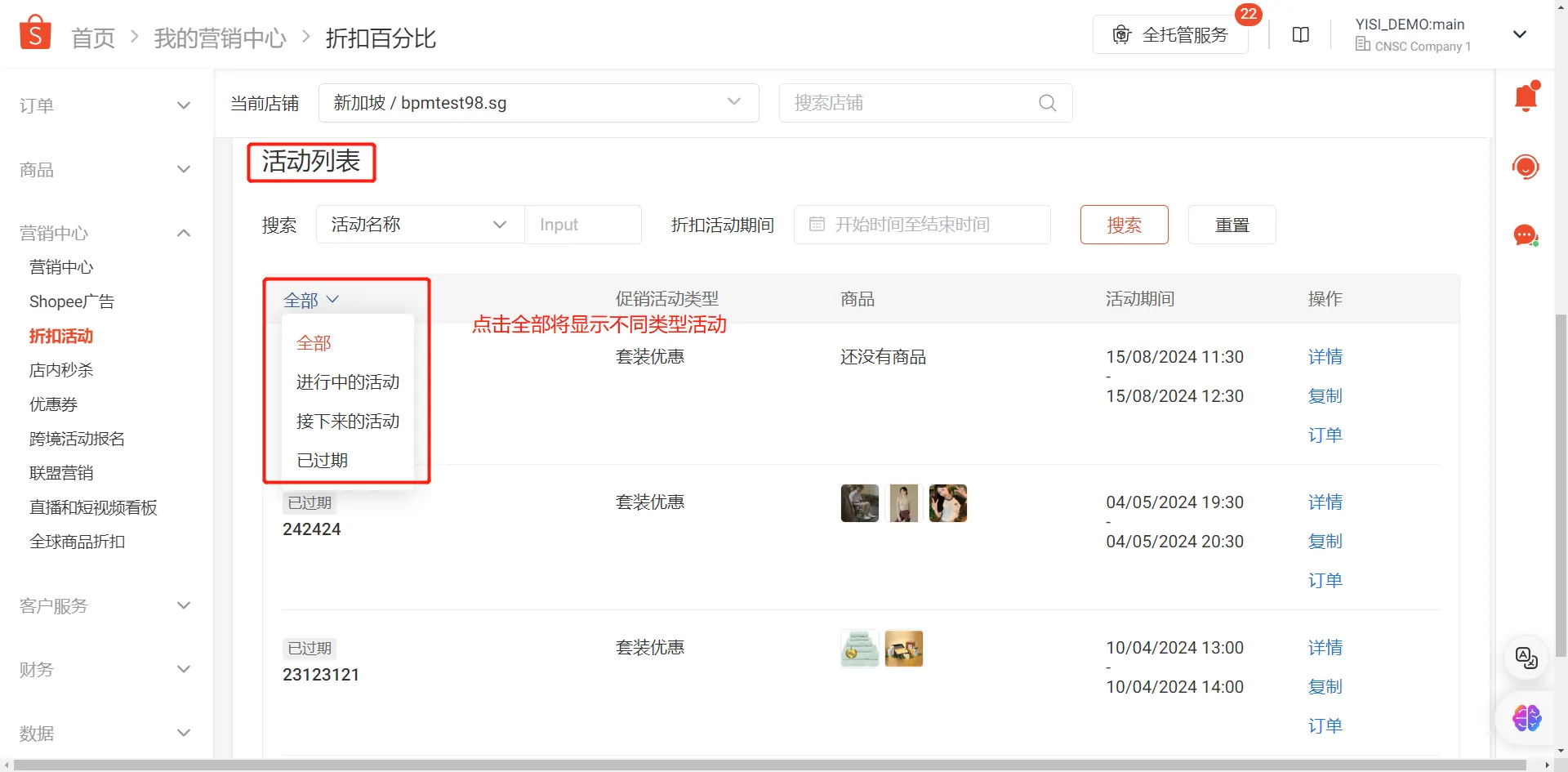This screenshot has height=772, width=1568.
Task: Click the guide book icon in top bar
Action: click(1300, 34)
